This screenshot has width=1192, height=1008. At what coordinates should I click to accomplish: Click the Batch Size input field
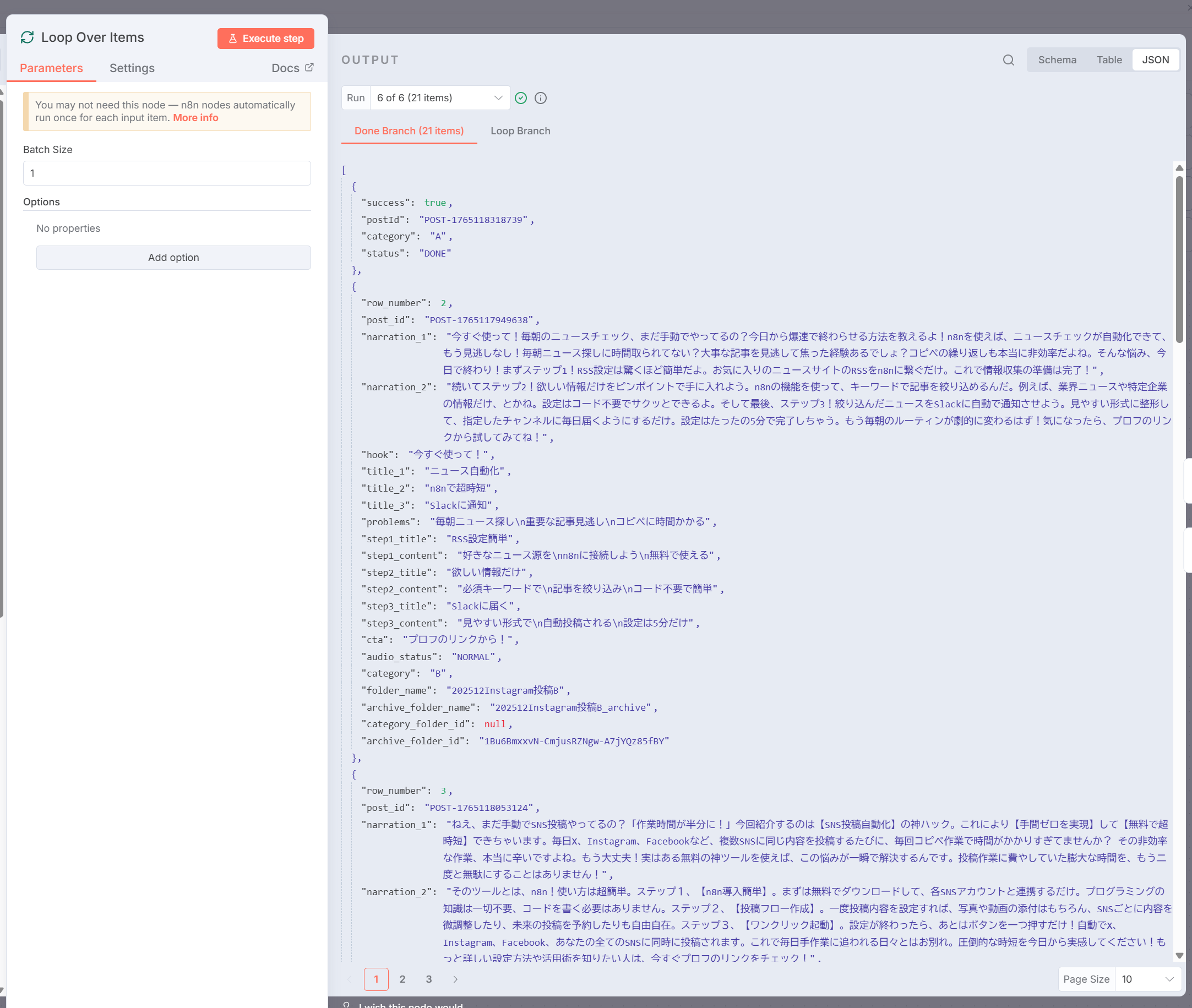pyautogui.click(x=167, y=173)
